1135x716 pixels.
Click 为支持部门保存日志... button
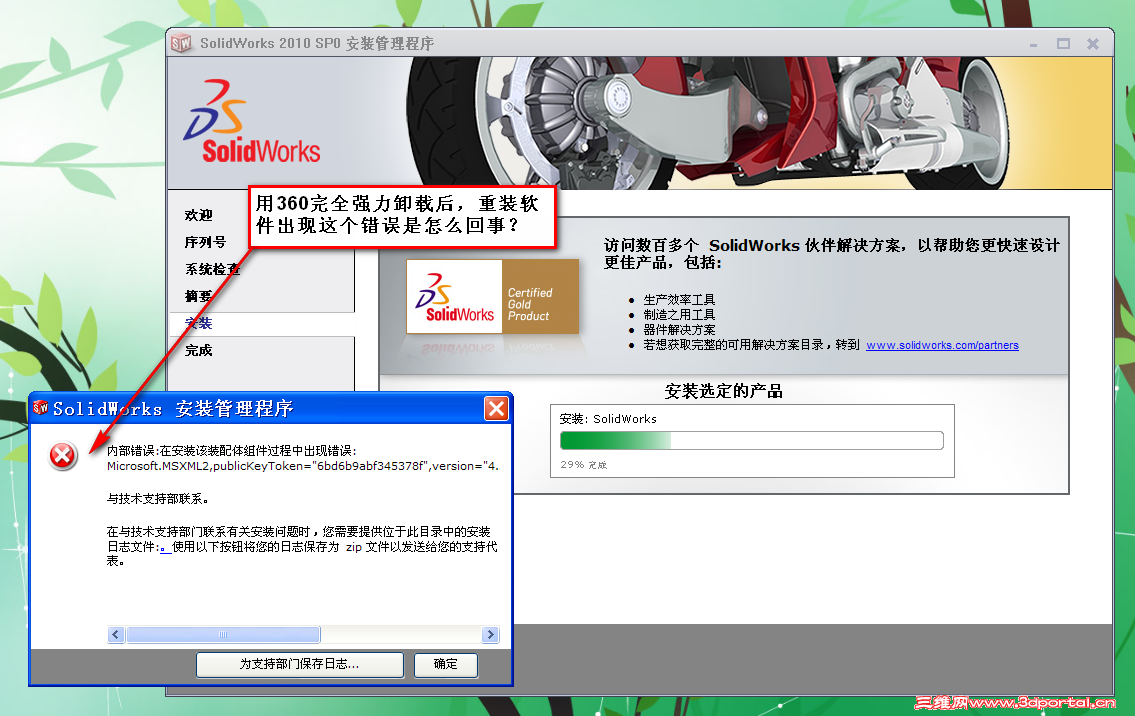click(x=300, y=665)
